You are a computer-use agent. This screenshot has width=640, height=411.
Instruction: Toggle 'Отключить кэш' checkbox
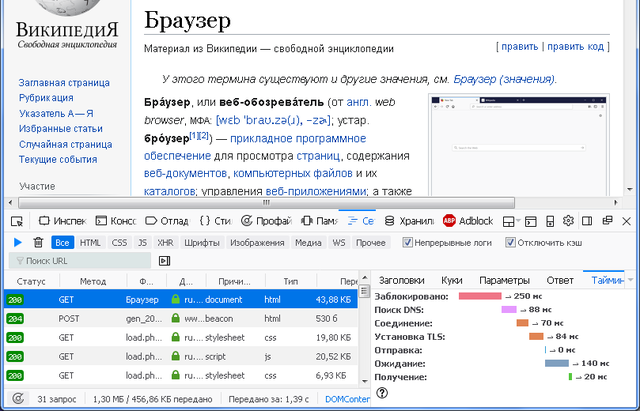[x=510, y=242]
